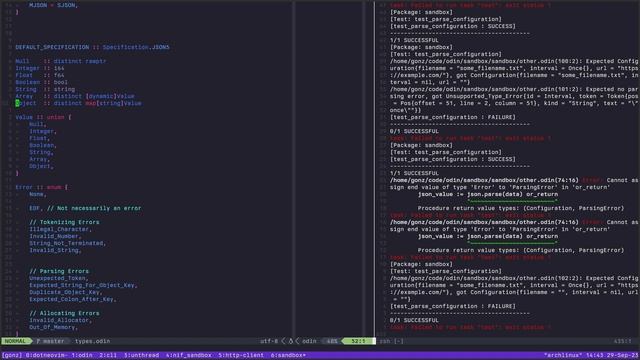This screenshot has height=360, width=640.
Task: Click the 435:1 position in terminal statusline
Action: (622, 341)
